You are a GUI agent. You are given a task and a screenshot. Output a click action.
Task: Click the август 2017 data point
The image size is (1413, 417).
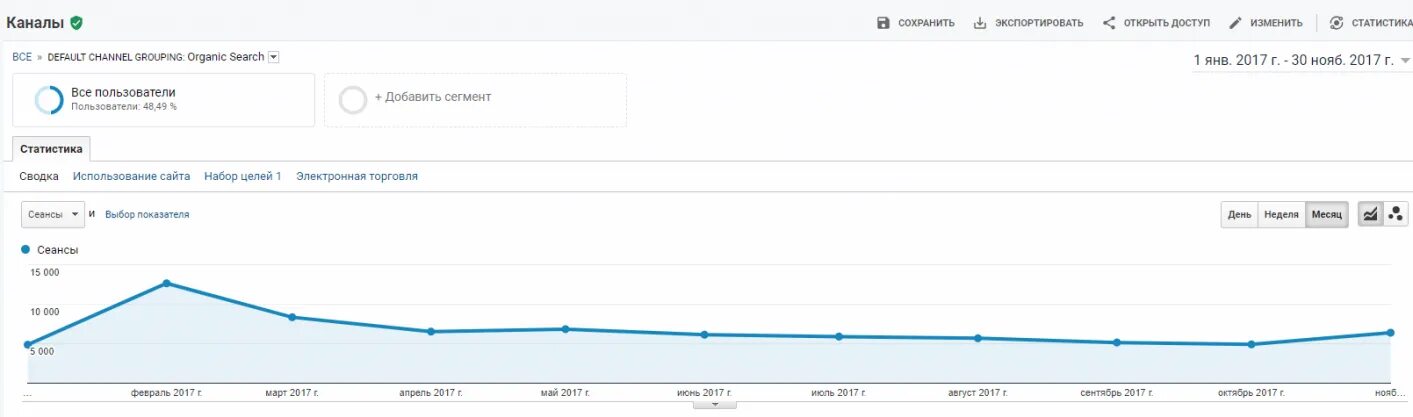tap(978, 338)
